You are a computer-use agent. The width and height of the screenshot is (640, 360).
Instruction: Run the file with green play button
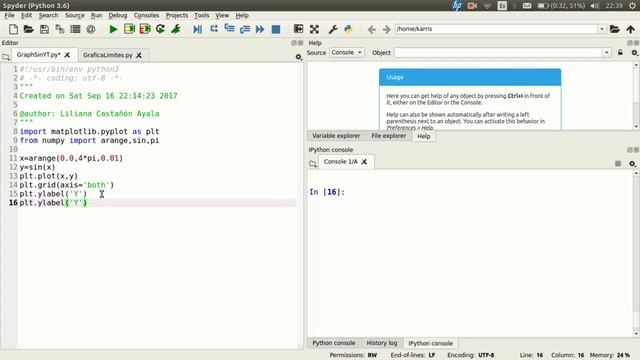pos(113,29)
